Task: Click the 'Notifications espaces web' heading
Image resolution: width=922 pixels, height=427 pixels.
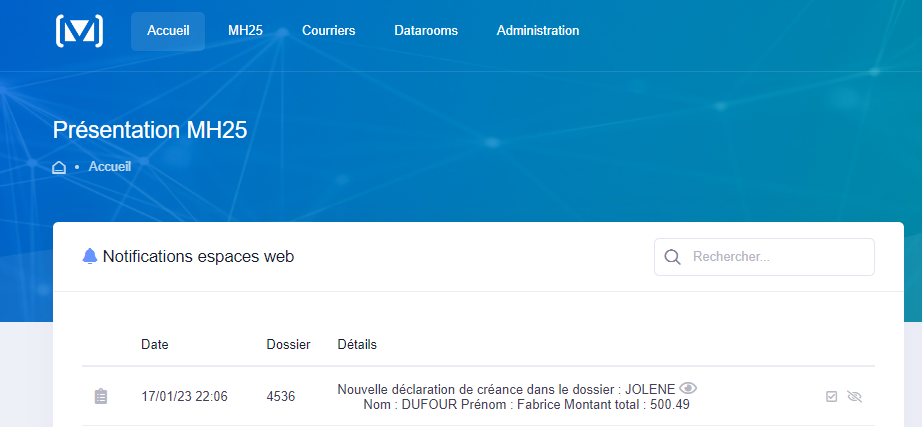Action: pos(198,257)
